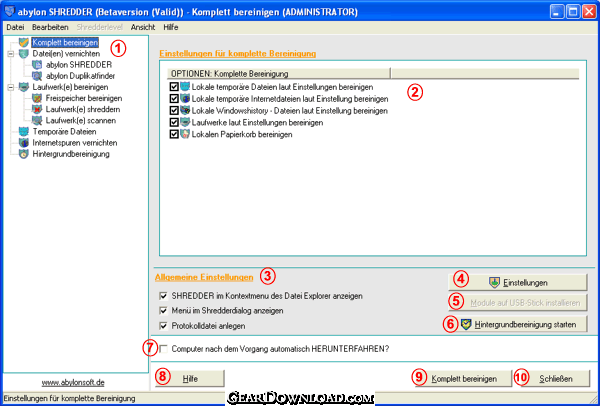Uncheck Laufwerke laut Einstellungen bereinigen

tap(174, 122)
